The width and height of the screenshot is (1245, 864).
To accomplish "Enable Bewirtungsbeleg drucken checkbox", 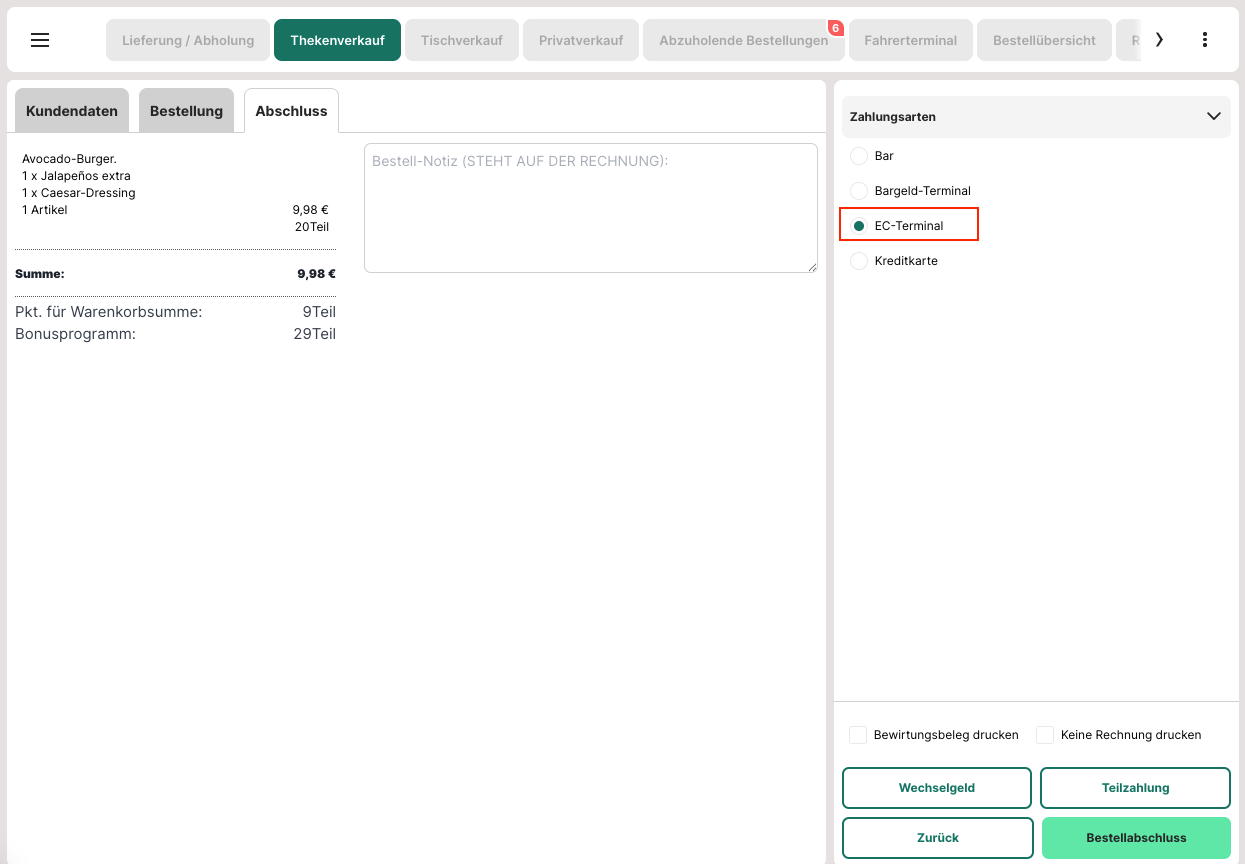I will tap(858, 735).
